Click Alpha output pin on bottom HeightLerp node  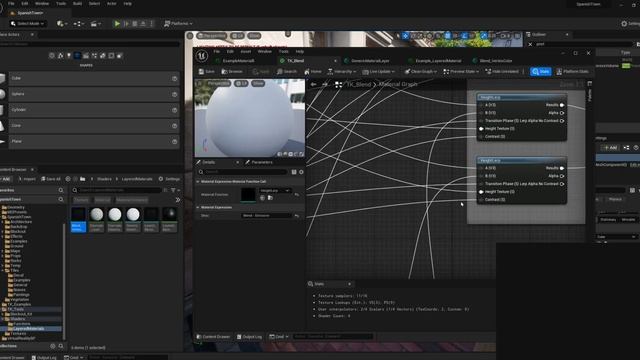tap(562, 176)
